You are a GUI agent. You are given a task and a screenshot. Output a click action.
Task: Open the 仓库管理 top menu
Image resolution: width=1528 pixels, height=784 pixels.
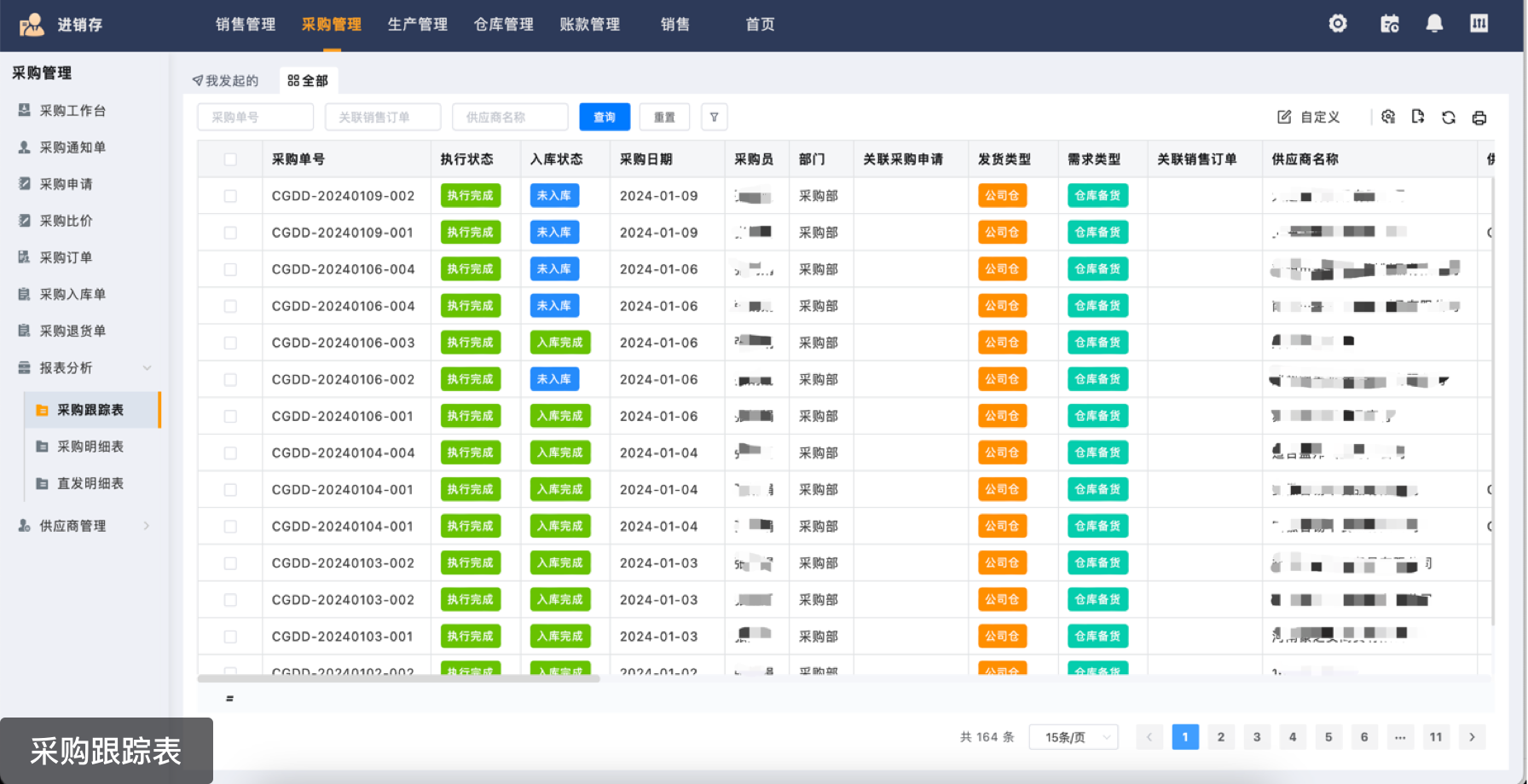503,25
